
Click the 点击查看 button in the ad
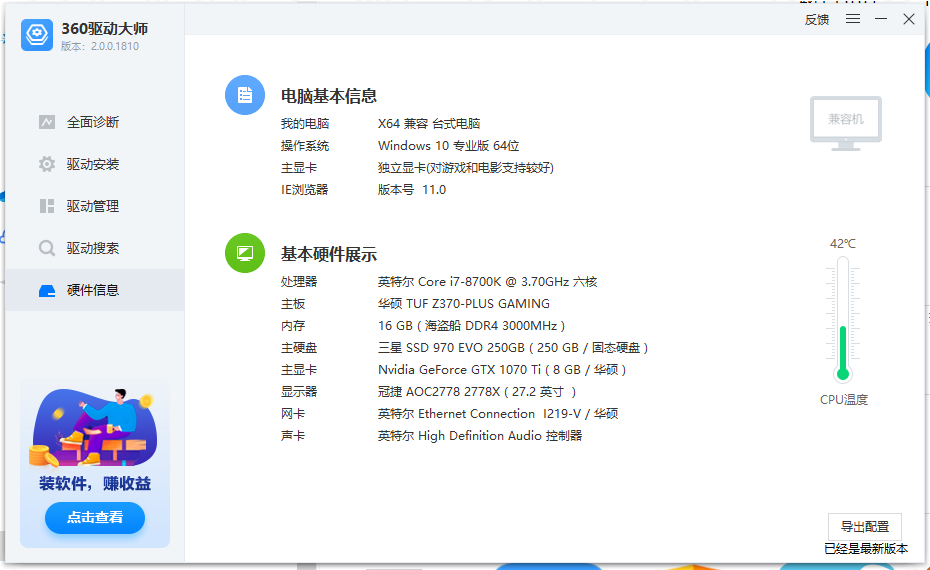click(95, 518)
